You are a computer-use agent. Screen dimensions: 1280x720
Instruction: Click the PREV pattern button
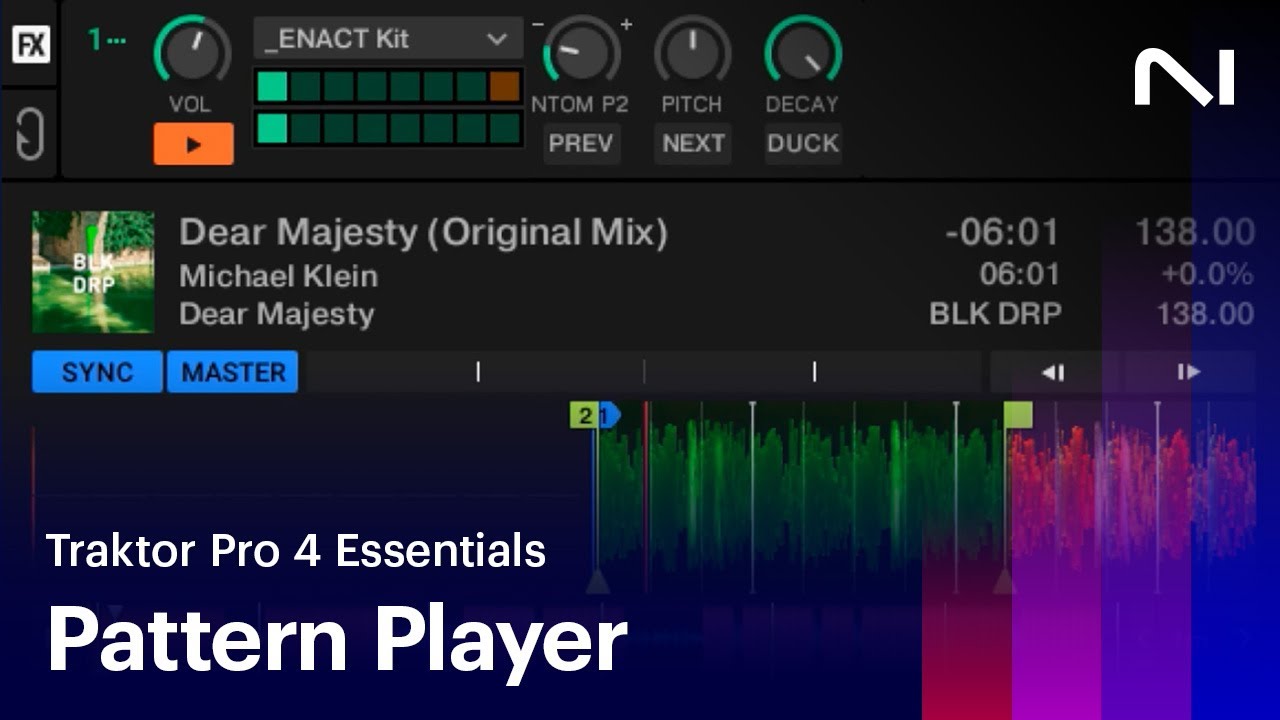pos(581,144)
